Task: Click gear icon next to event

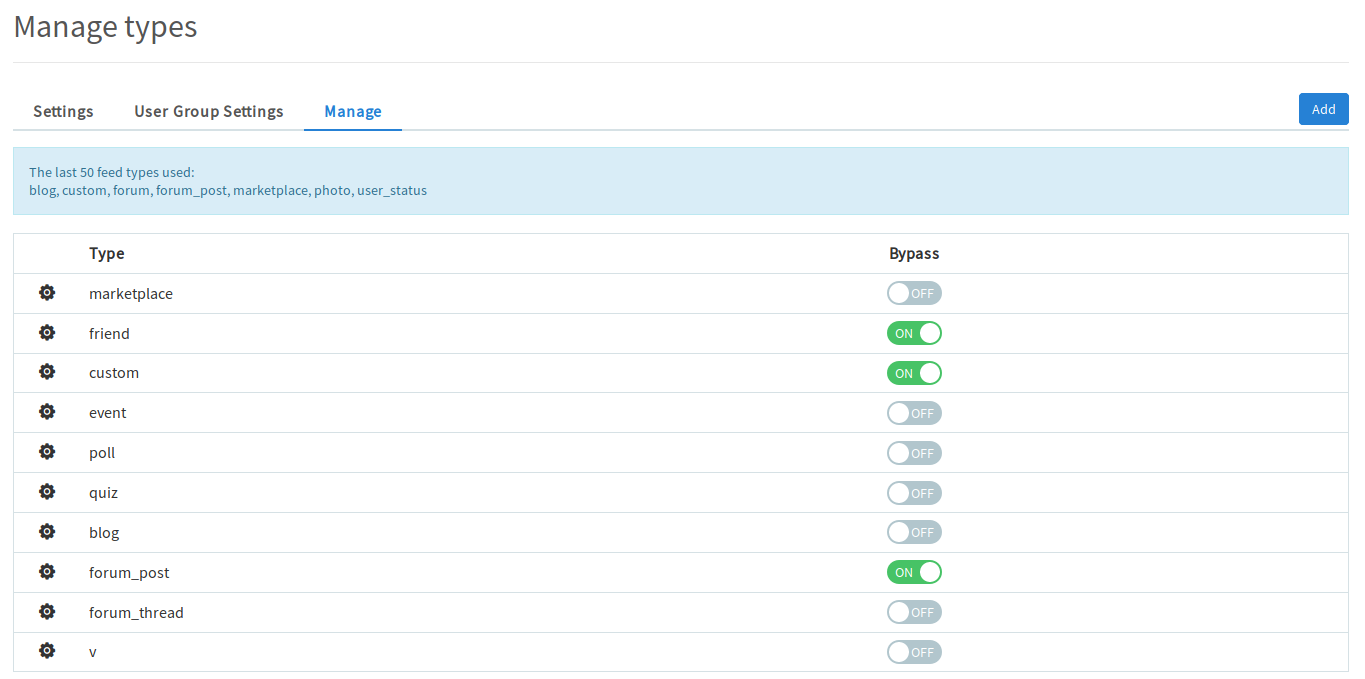Action: click(47, 412)
